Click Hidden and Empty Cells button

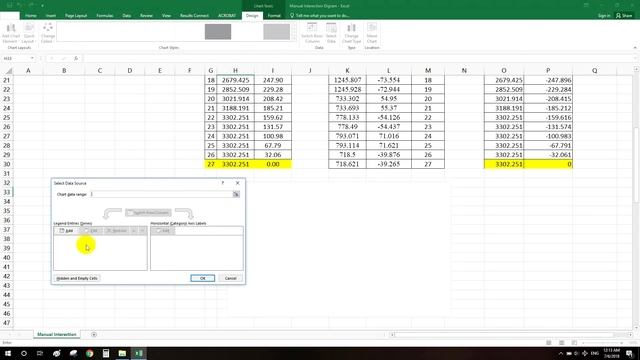[77, 278]
